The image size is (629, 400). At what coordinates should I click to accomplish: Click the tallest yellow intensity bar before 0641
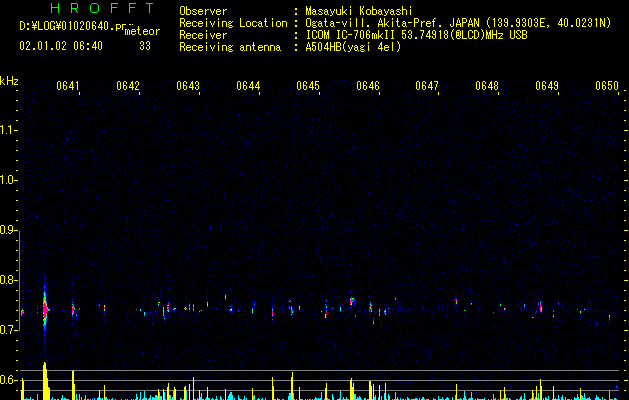[46, 381]
